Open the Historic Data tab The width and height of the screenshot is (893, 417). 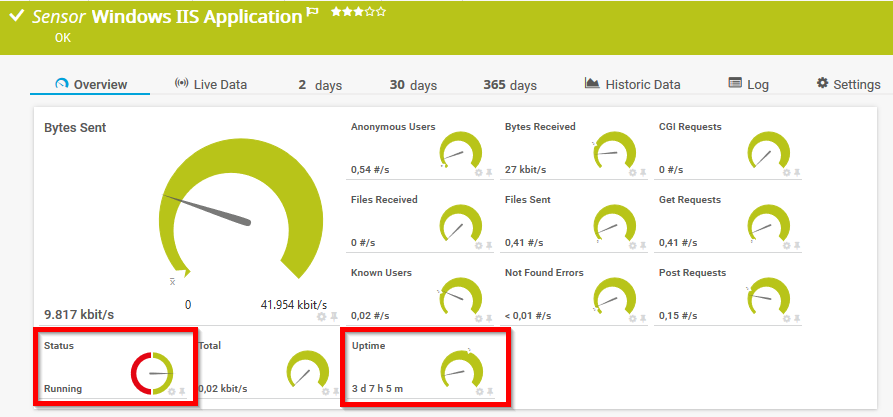(632, 85)
